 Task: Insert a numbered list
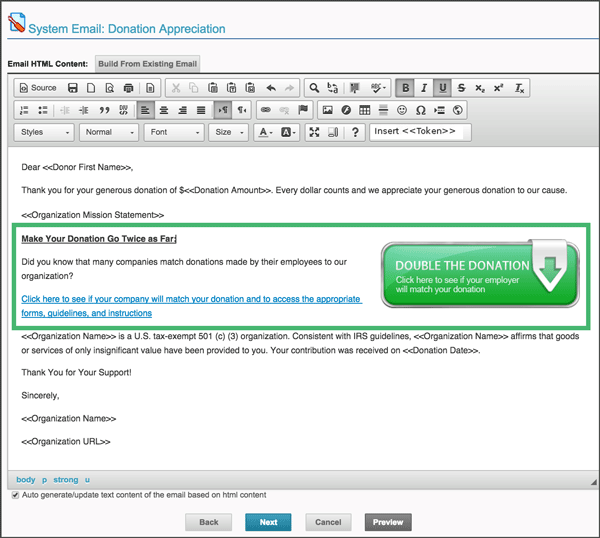[x=24, y=111]
